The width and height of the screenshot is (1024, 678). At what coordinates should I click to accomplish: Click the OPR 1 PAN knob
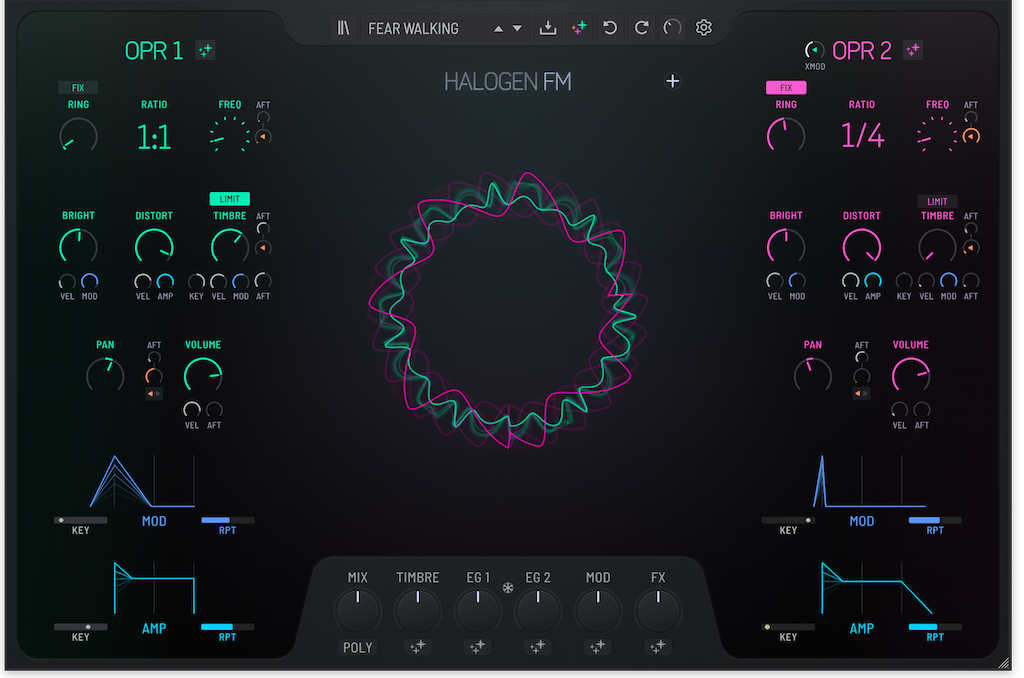[x=105, y=376]
